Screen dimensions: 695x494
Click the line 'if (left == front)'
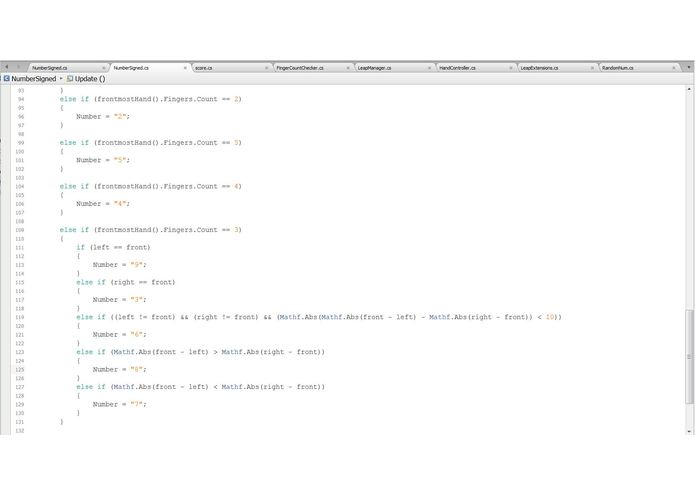pos(113,247)
